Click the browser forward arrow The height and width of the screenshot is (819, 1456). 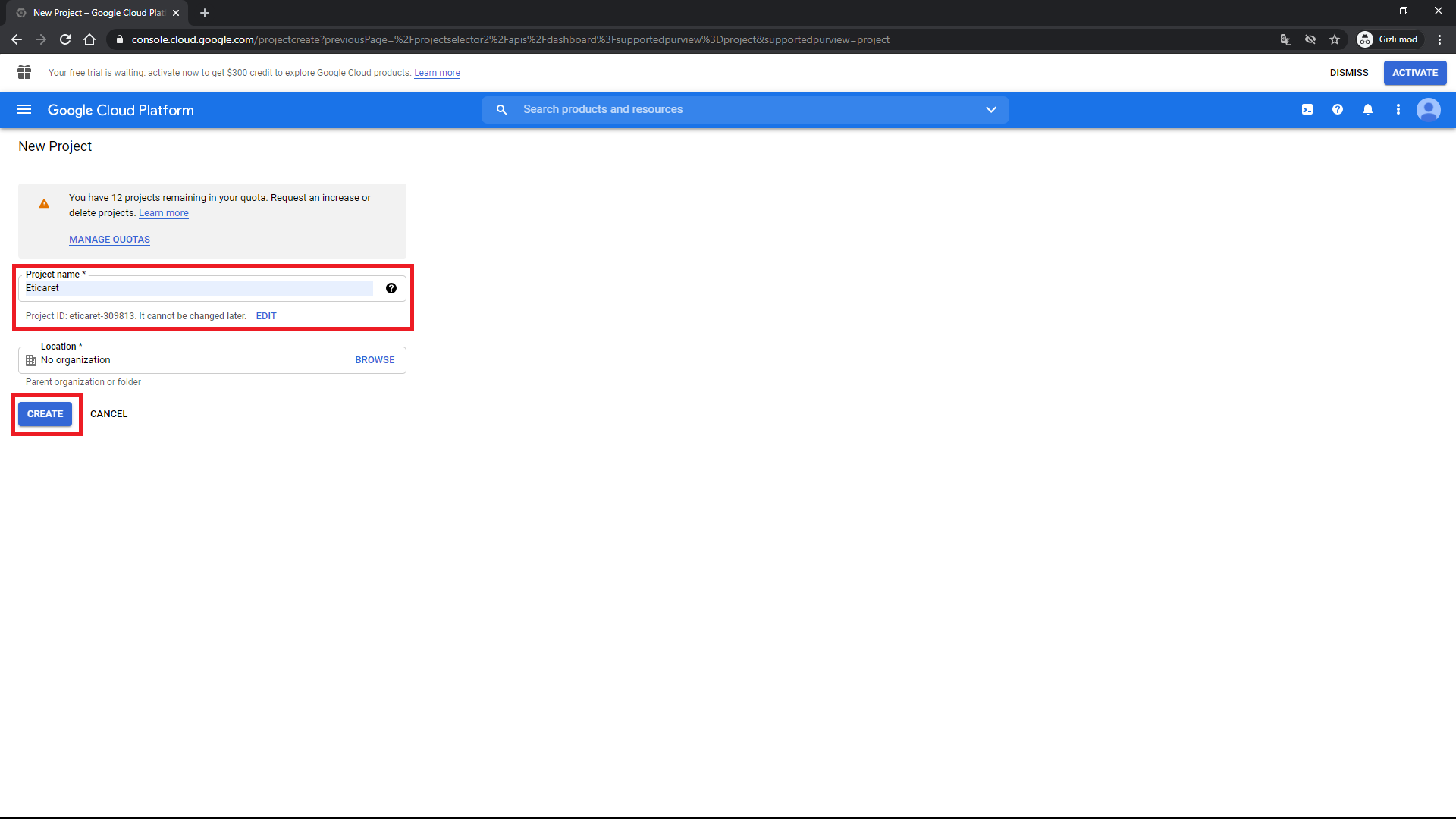[x=41, y=39]
